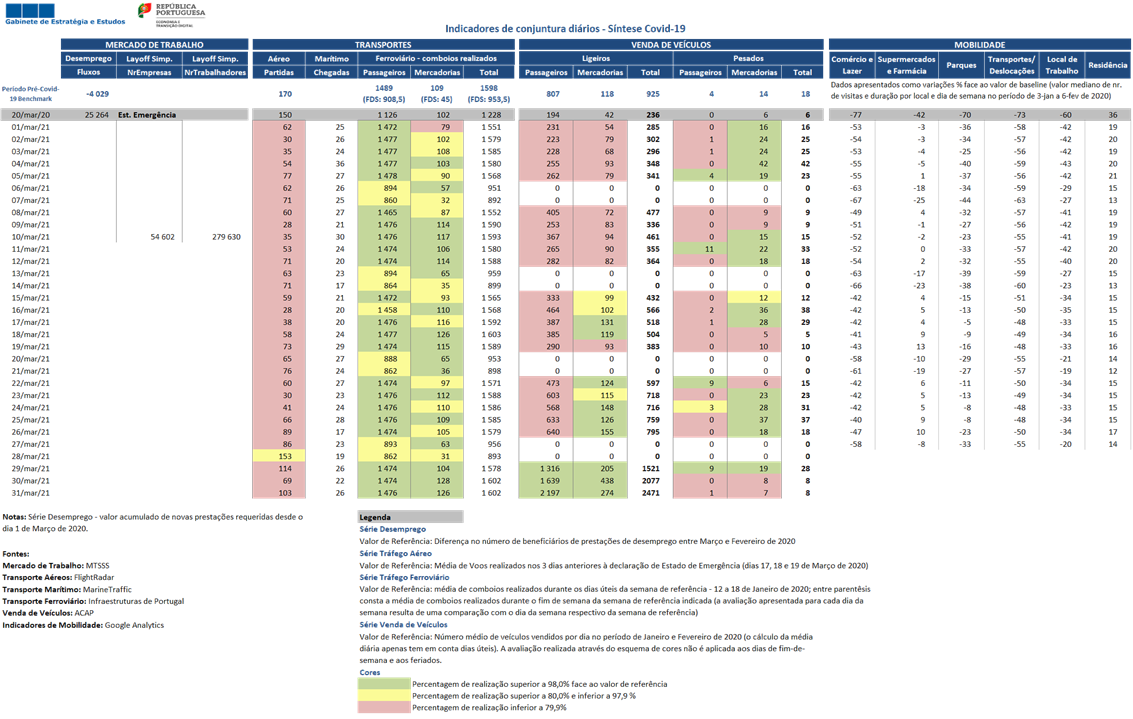Select the Est. Emergência cell

pyautogui.click(x=147, y=115)
